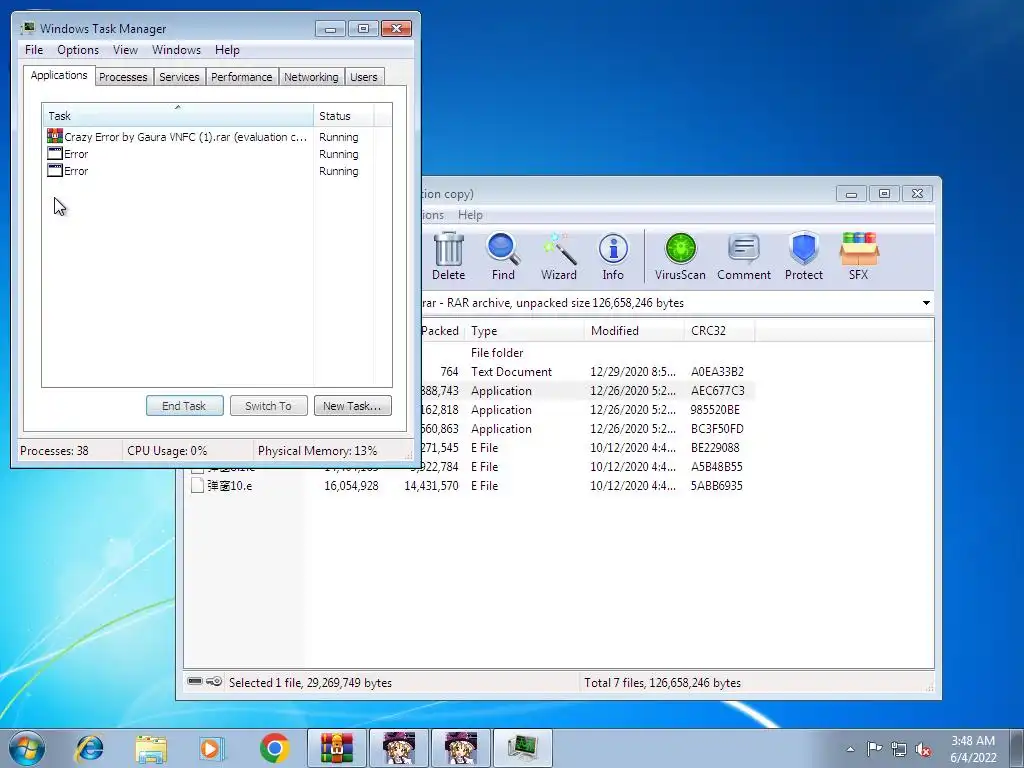Viewport: 1024px width, 768px height.
Task: Select the Application row with CRC BC3F50FD
Action: 588,428
